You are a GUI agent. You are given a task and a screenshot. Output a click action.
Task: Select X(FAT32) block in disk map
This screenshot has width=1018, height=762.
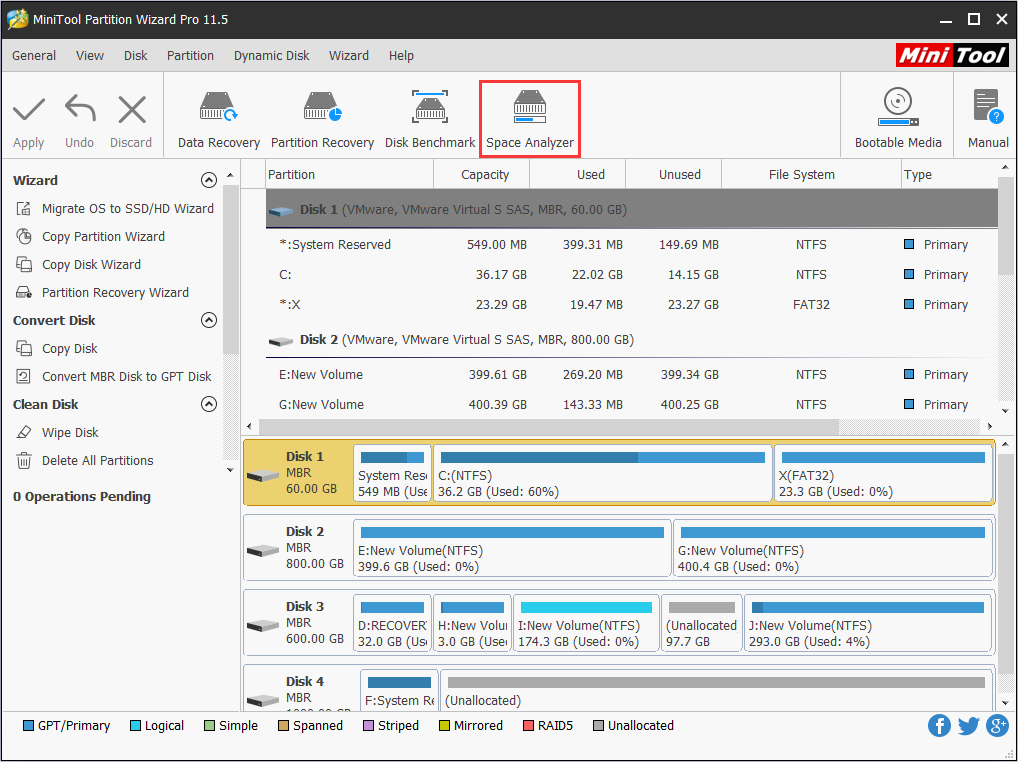[x=882, y=473]
